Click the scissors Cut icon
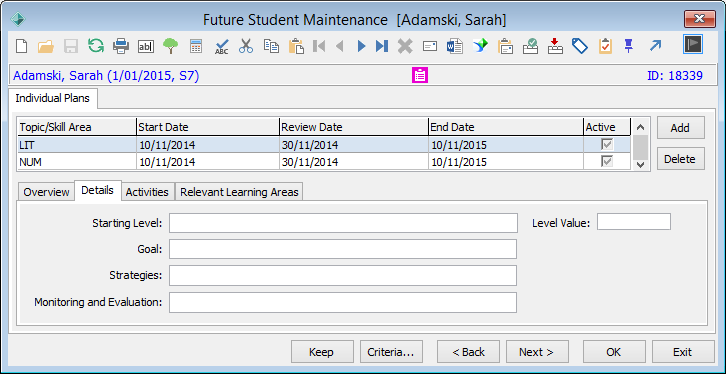This screenshot has width=726, height=374. click(246, 46)
